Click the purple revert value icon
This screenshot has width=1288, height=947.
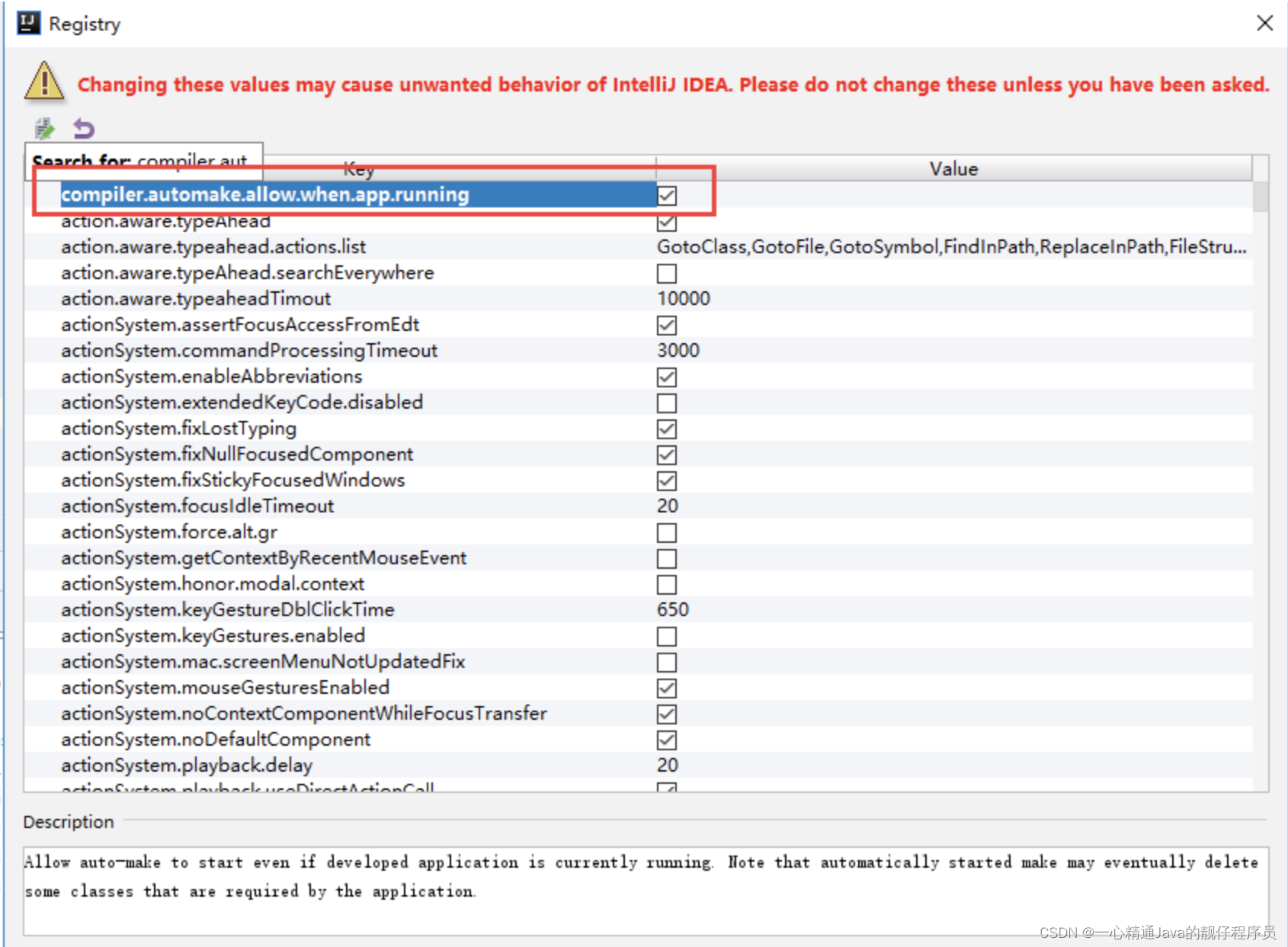click(82, 127)
